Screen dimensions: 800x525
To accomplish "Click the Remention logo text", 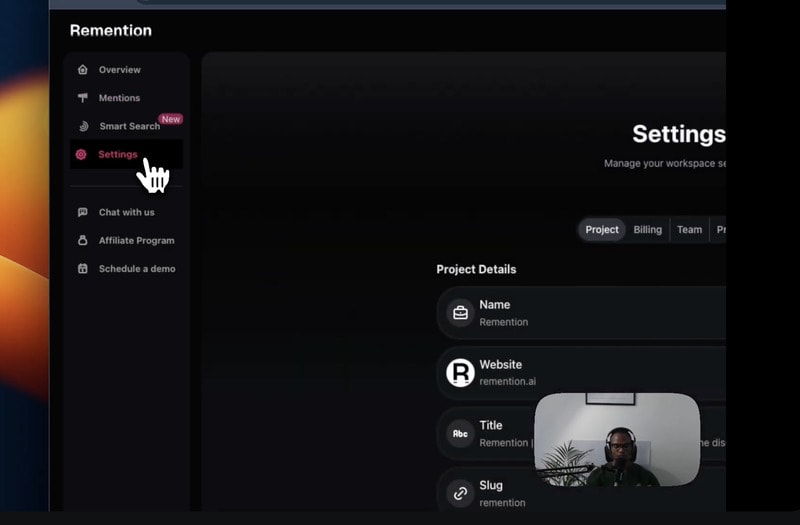I will pos(111,31).
